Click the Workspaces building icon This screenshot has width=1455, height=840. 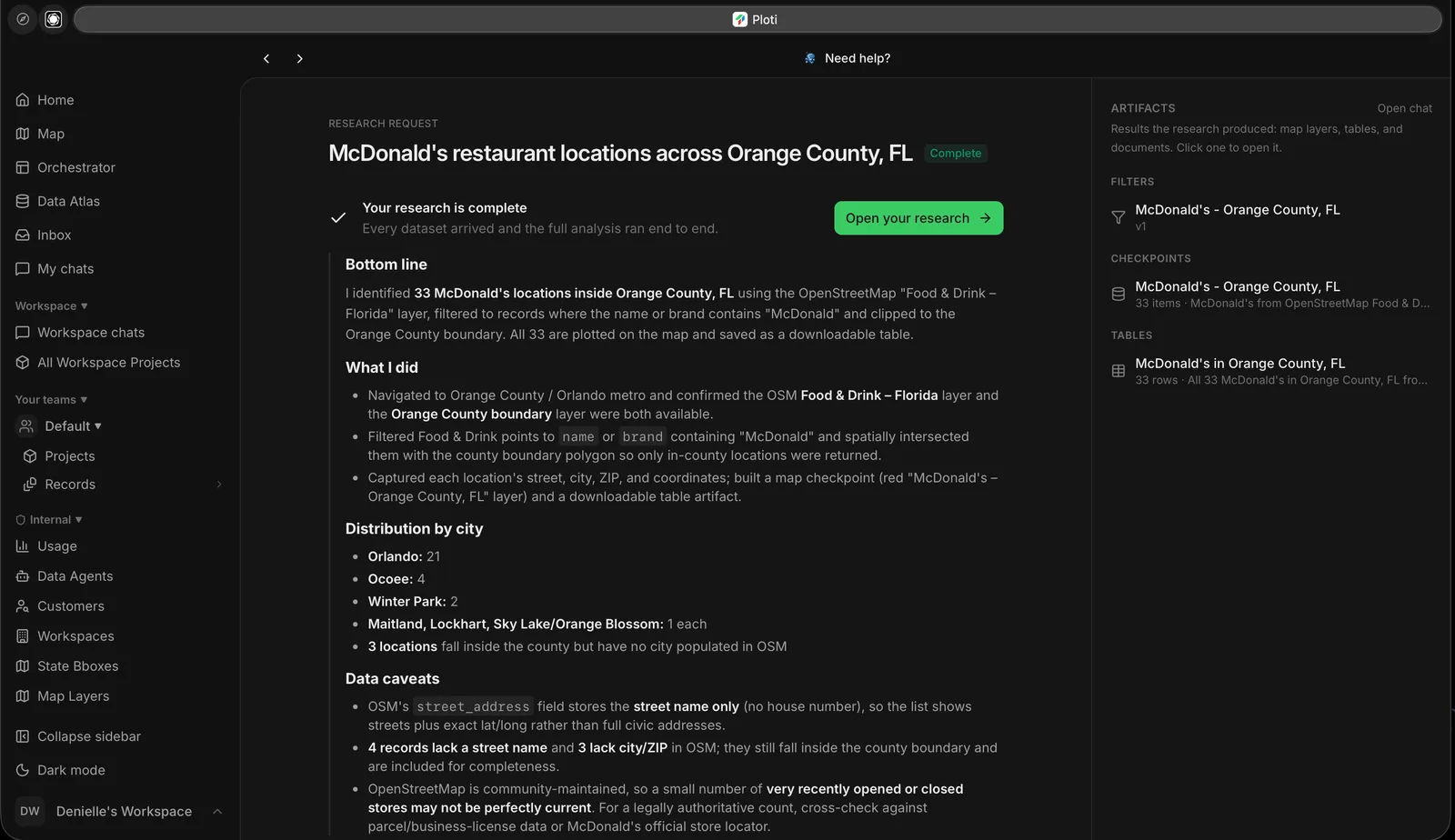(23, 636)
